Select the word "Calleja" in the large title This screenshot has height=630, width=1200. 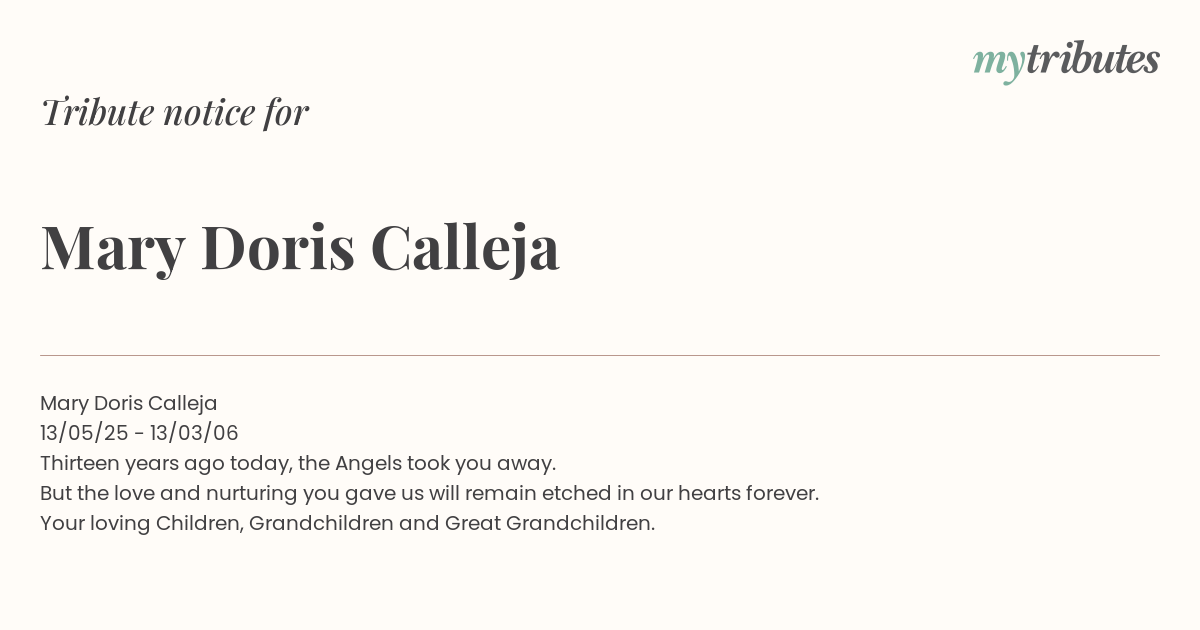point(465,248)
